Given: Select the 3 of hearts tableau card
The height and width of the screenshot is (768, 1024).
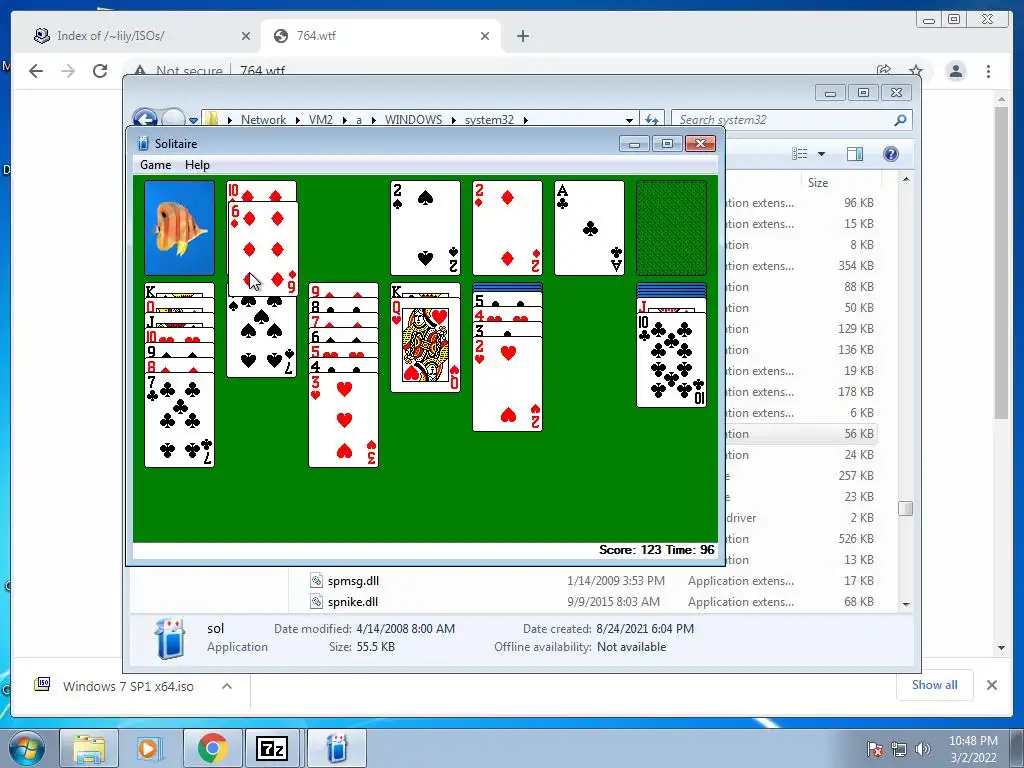Looking at the screenshot, I should (344, 420).
